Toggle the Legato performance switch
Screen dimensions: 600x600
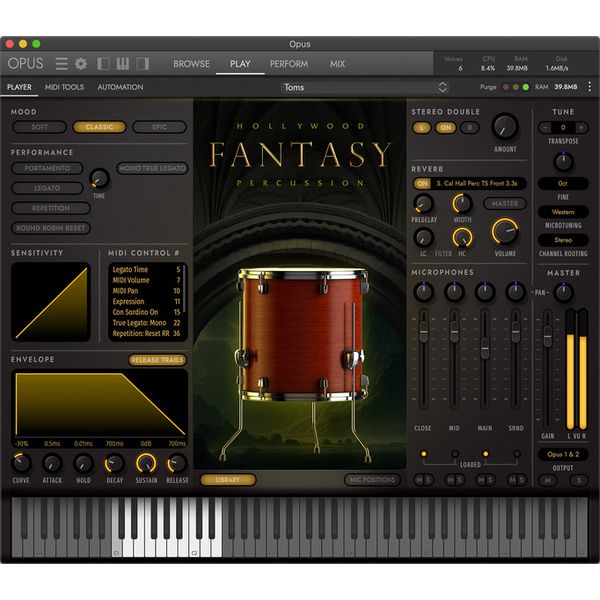pos(47,188)
